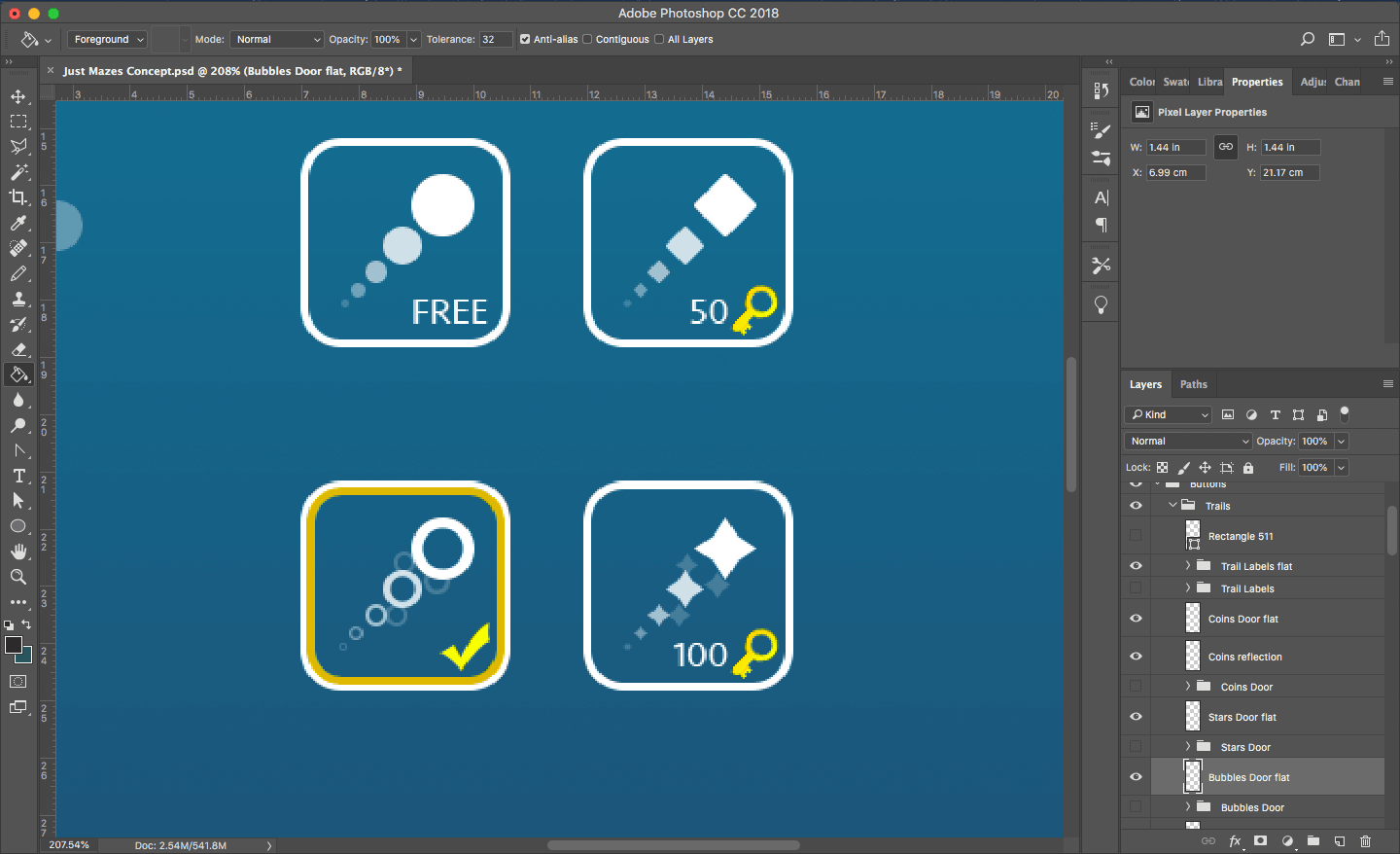Click the foreground color swatch
1400x854 pixels.
tap(13, 645)
